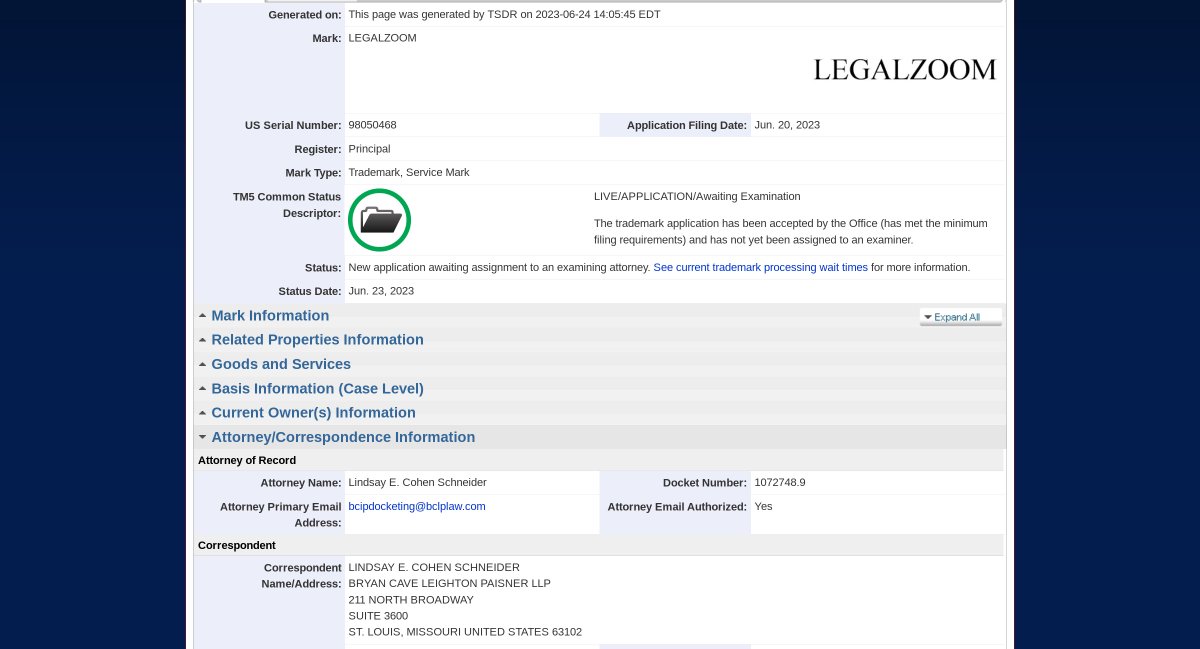1200x649 pixels.
Task: Click the LIVE/APPLICATION/Awaiting Examination text
Action: (697, 196)
